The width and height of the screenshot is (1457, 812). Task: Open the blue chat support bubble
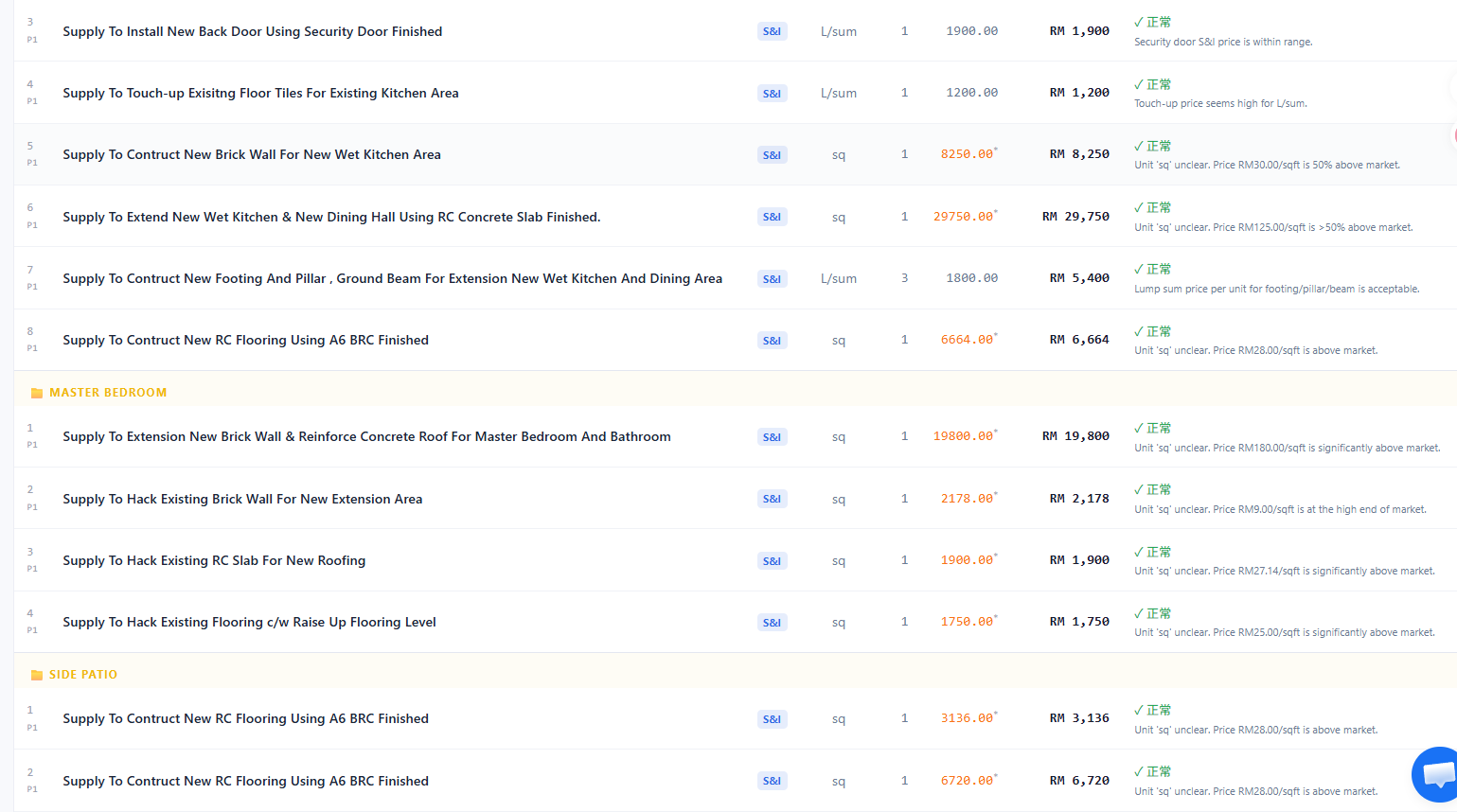click(1437, 775)
